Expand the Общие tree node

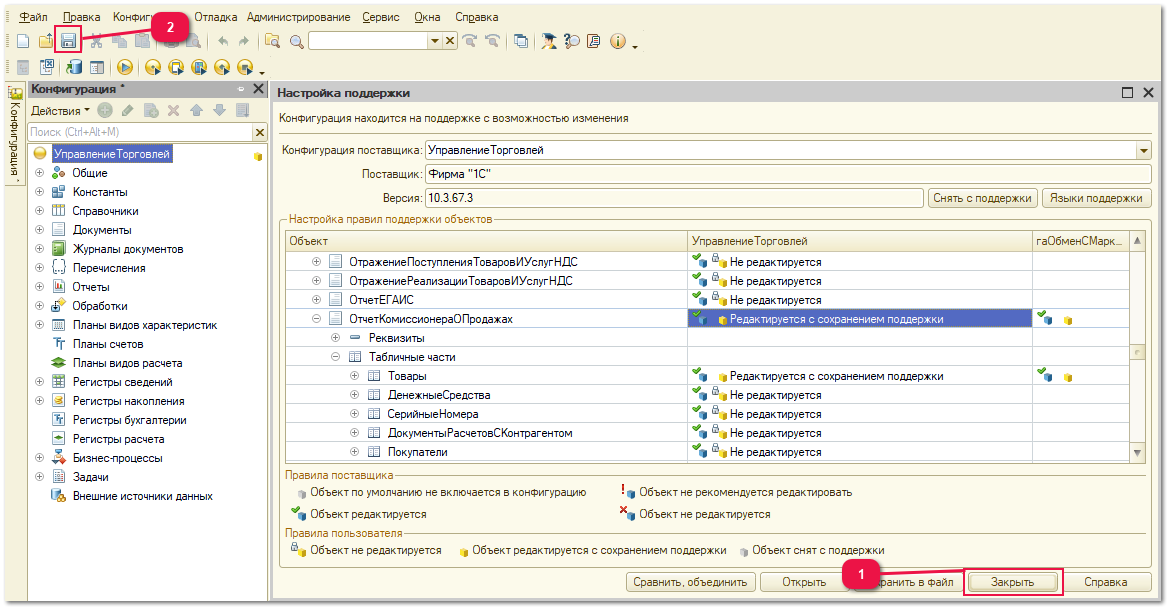click(40, 172)
